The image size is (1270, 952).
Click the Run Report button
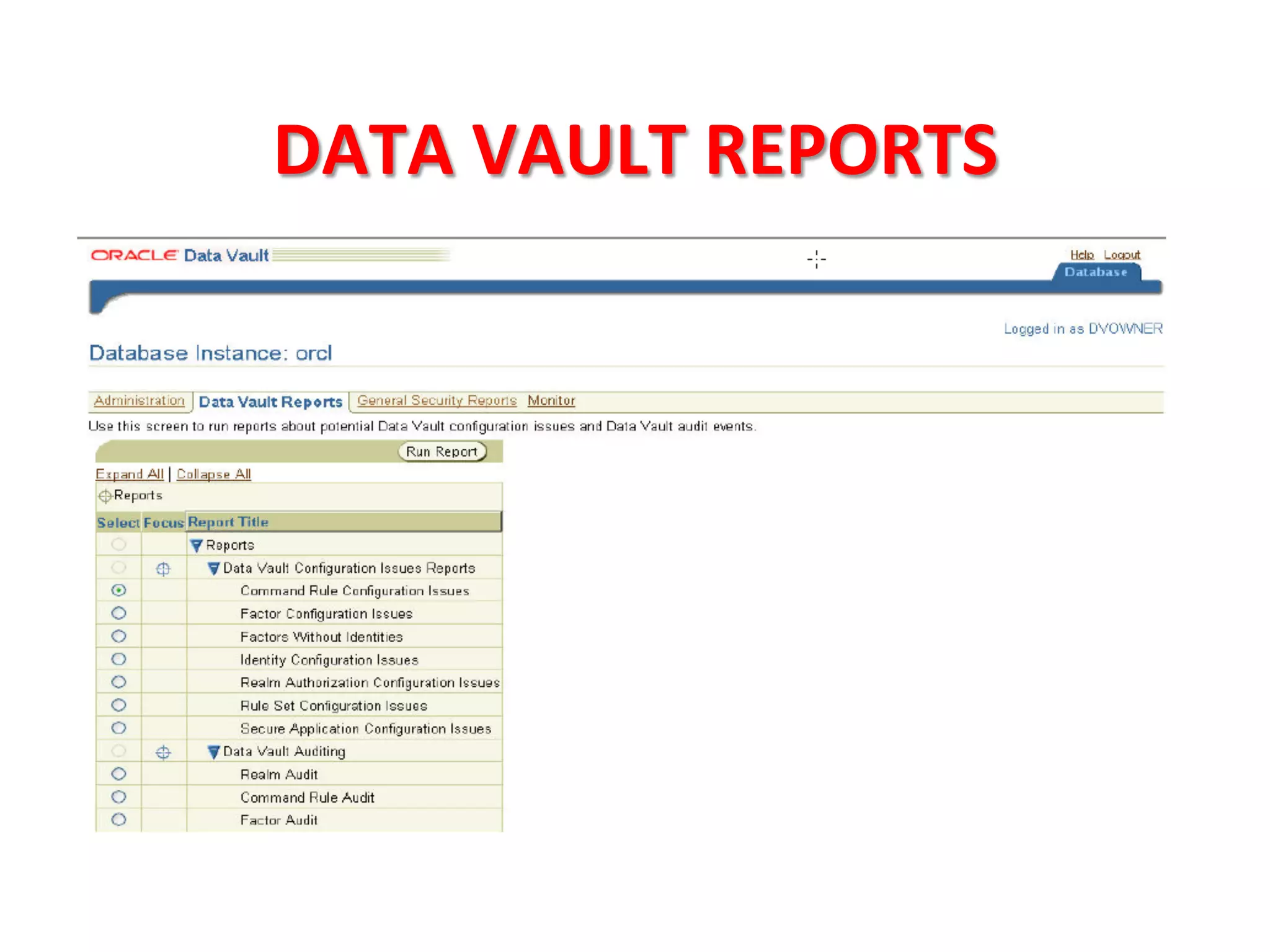pos(442,451)
